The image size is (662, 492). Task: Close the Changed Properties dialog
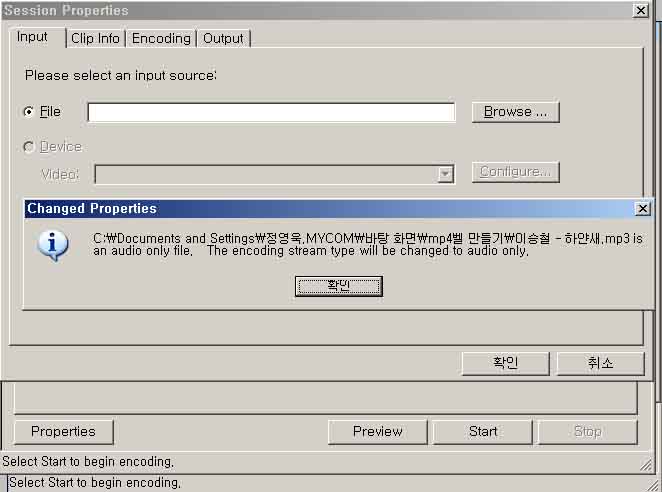coord(643,208)
